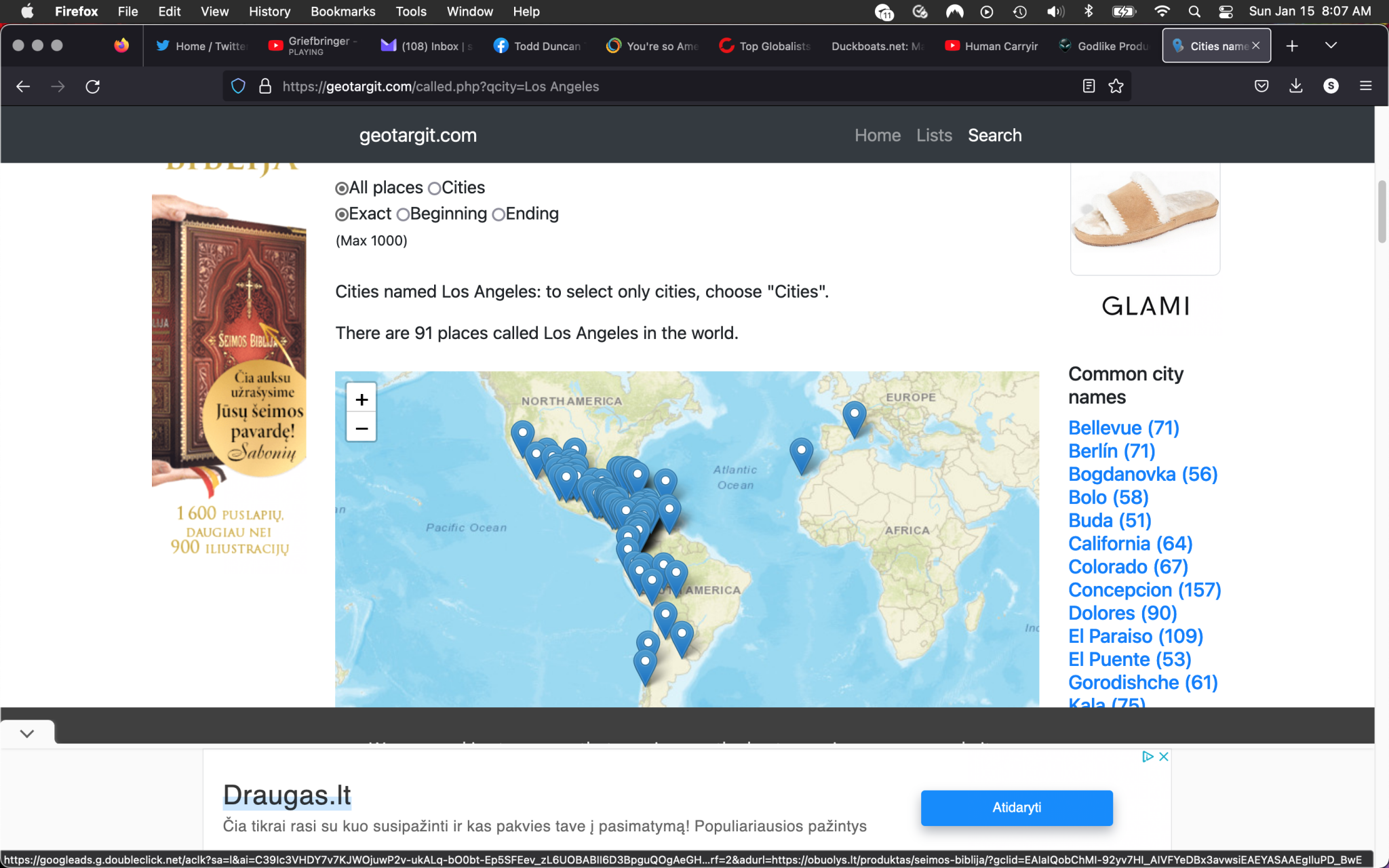Open the volume control in menu bar

point(1055,12)
